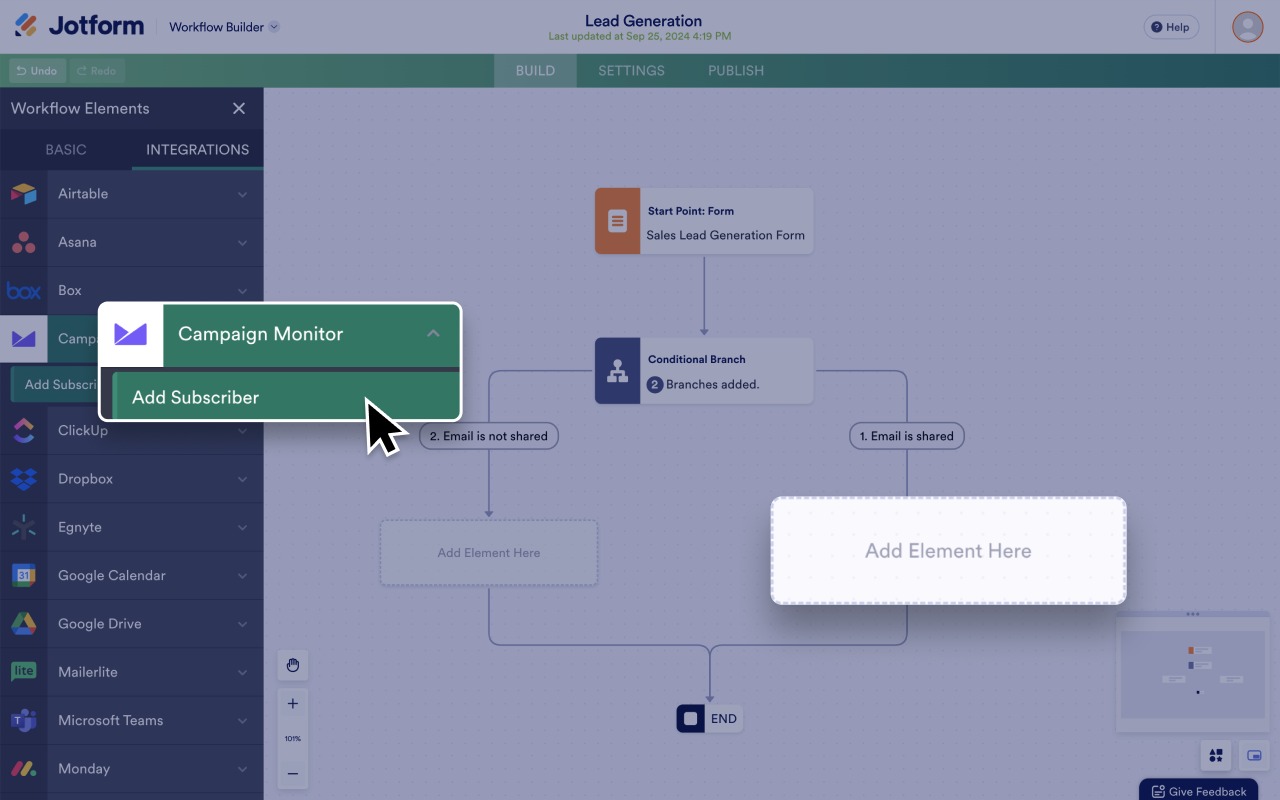This screenshot has height=800, width=1280.
Task: Click the minimap drag handle dots
Action: 1192,614
